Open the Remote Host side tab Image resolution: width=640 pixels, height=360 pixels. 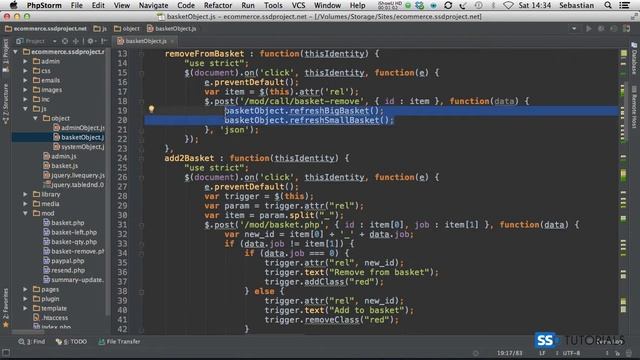click(x=634, y=107)
